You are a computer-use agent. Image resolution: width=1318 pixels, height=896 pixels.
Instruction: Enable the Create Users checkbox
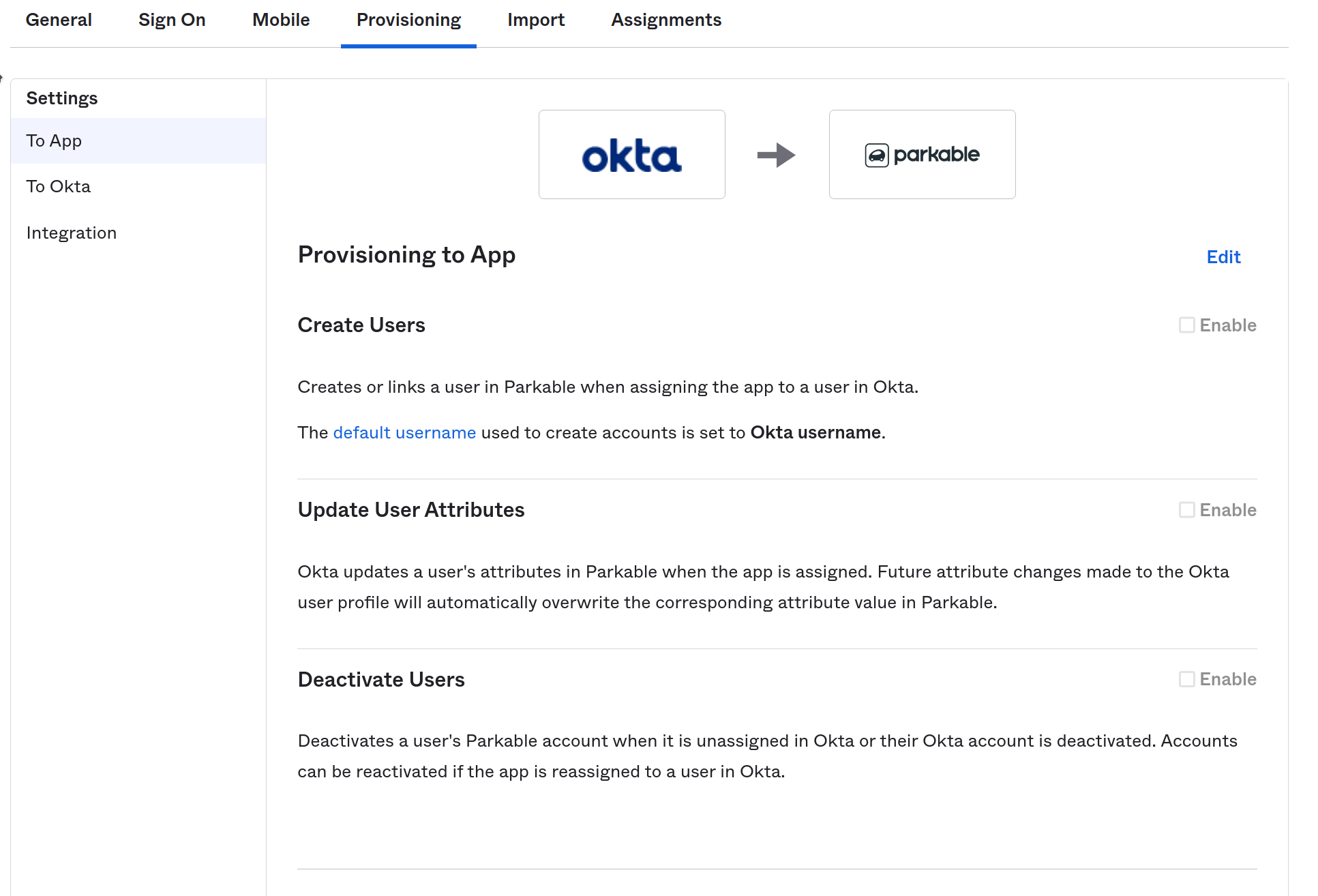pyautogui.click(x=1187, y=325)
